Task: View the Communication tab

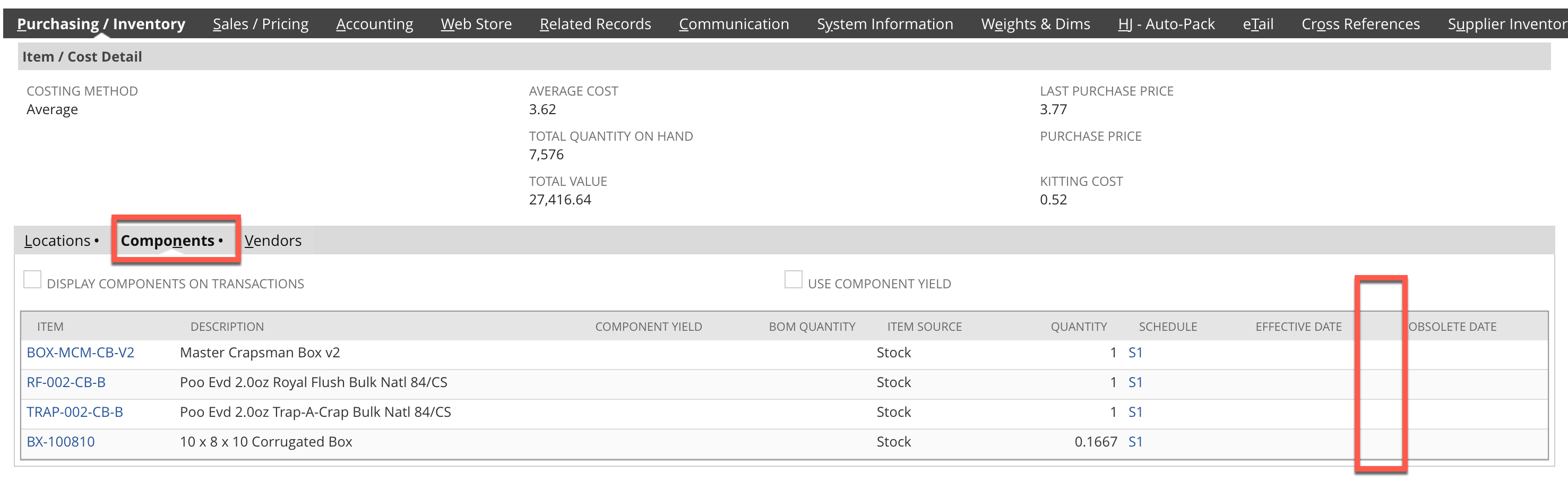Action: [x=734, y=24]
